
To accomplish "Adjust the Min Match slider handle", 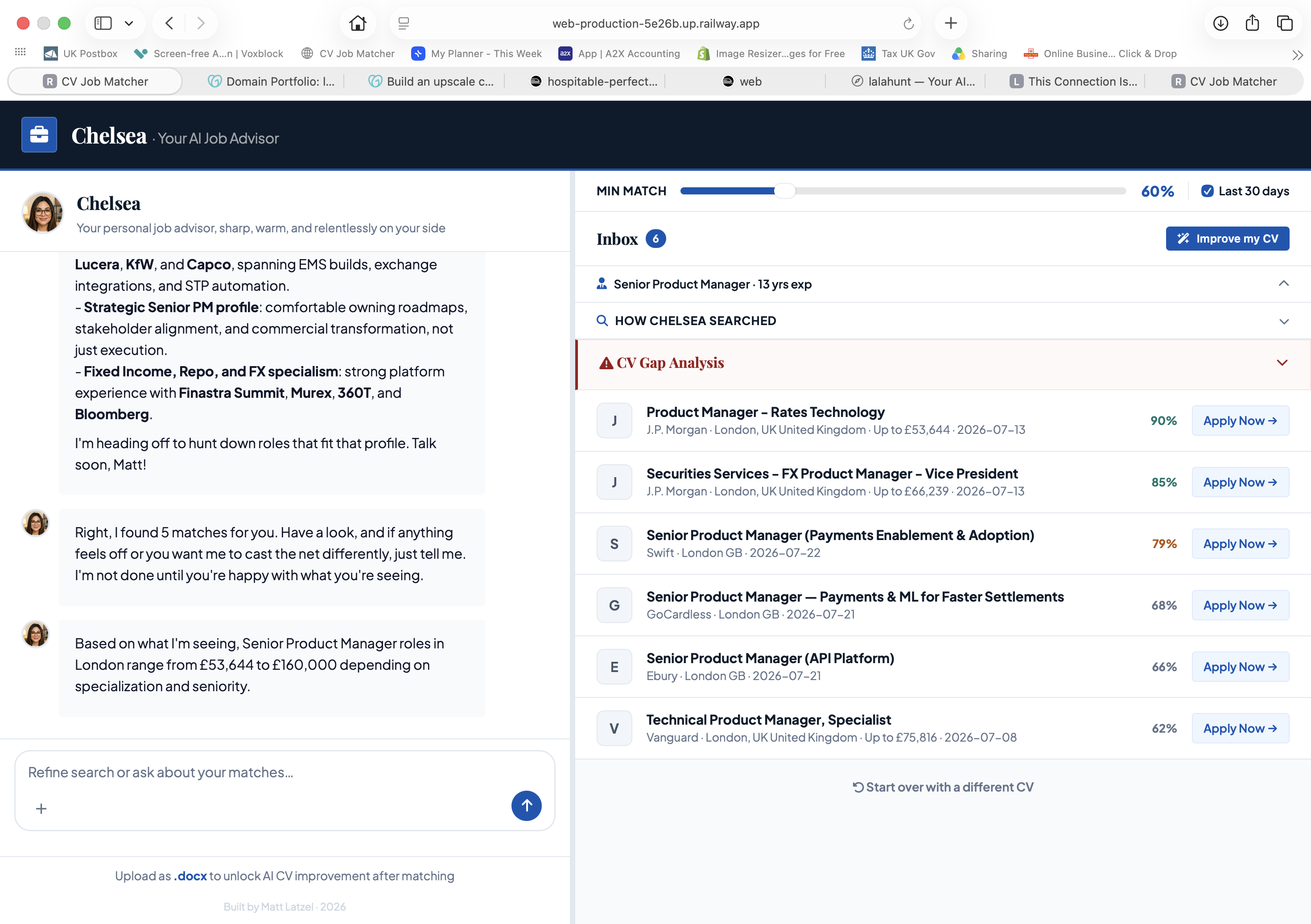I will pos(785,191).
